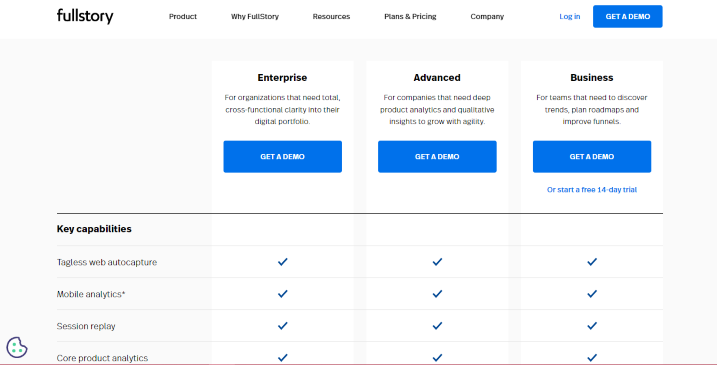Click the Log in link
717x365 pixels.
click(x=570, y=16)
